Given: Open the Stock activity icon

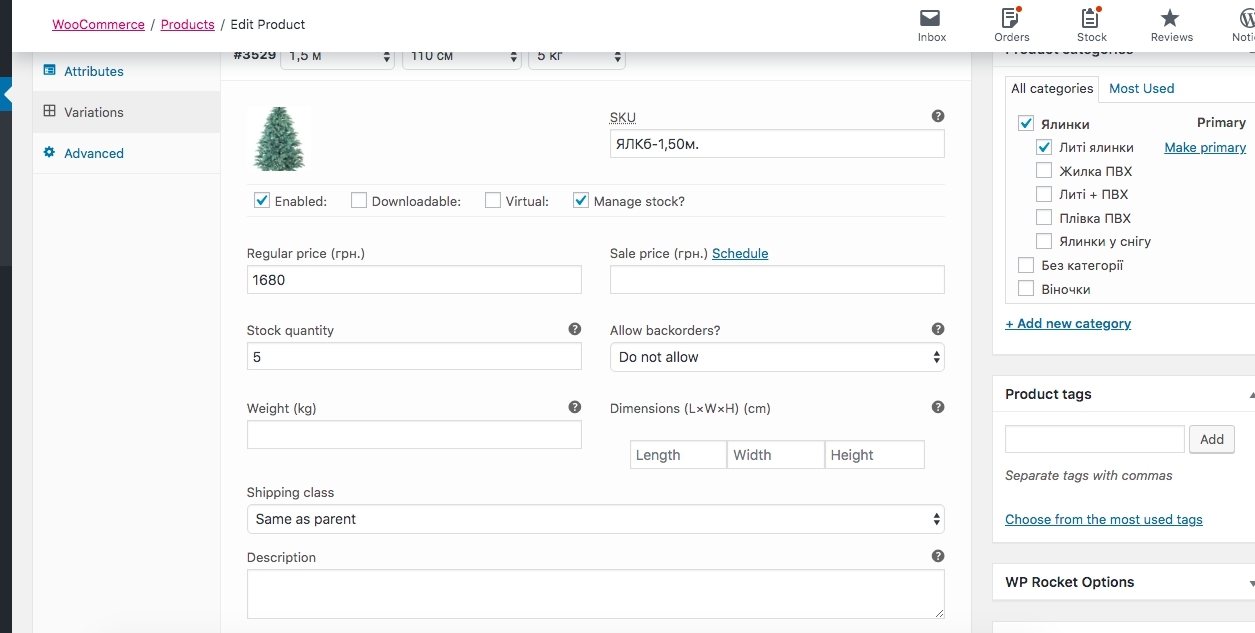Looking at the screenshot, I should click(1091, 19).
